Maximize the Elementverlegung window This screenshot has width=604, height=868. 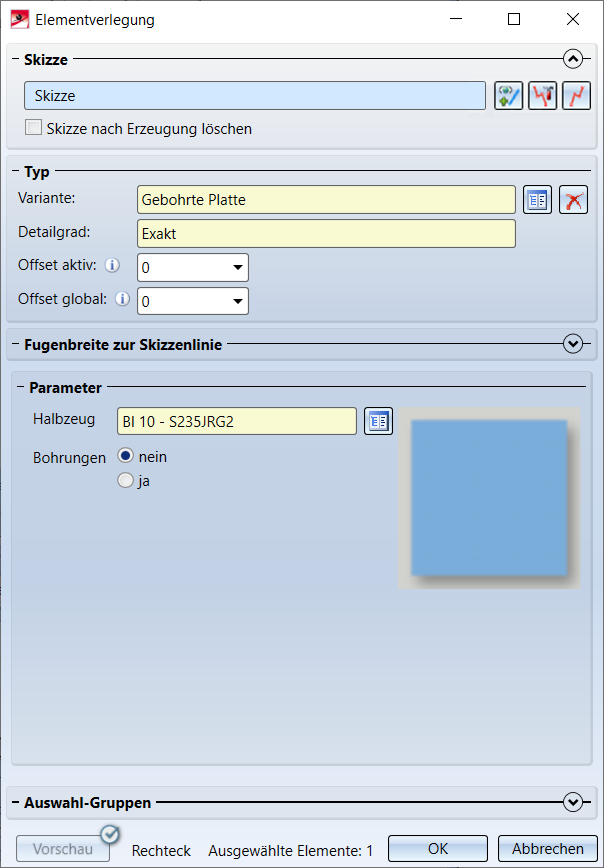pos(514,19)
